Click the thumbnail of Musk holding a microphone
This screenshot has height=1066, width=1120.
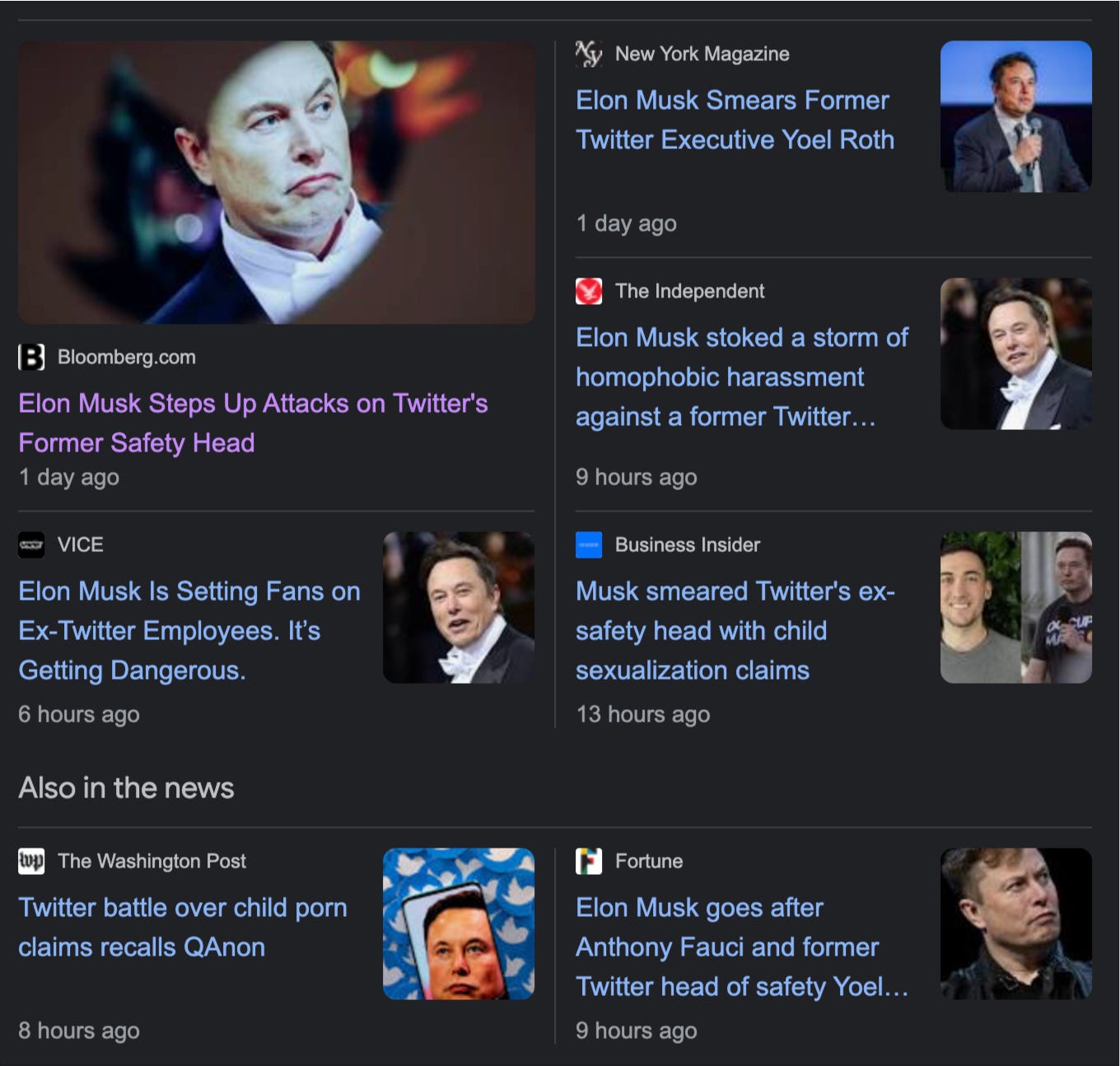tap(1016, 117)
